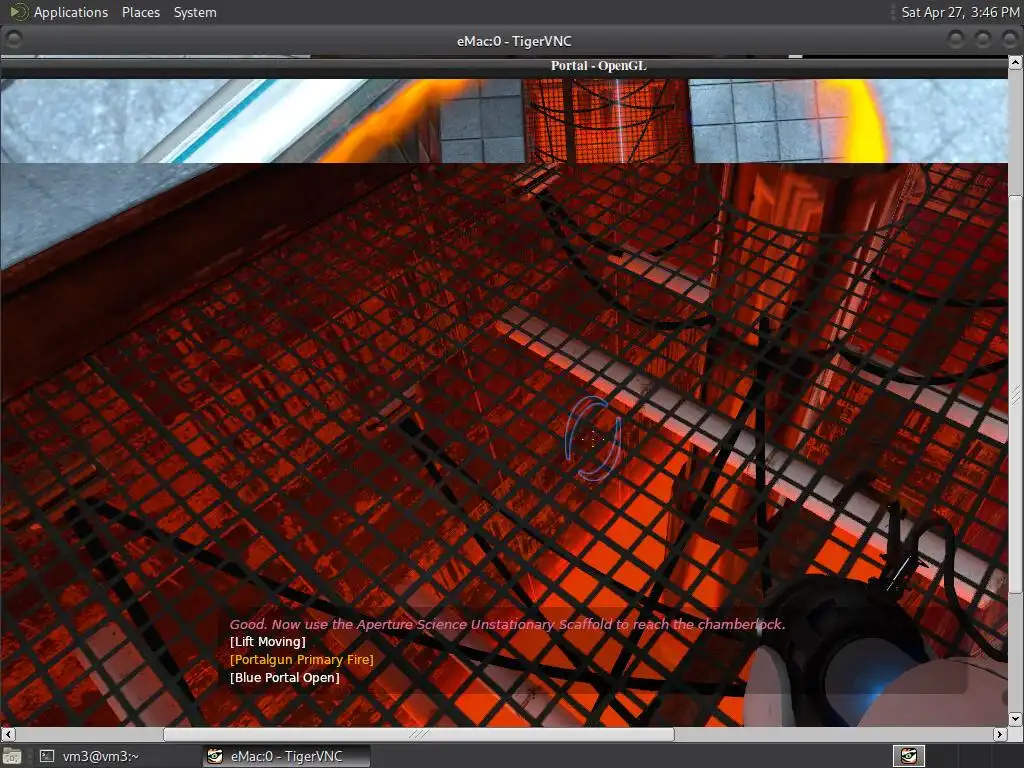Click the Portal - OpenGL window title
Image resolution: width=1024 pixels, height=768 pixels.
598,65
